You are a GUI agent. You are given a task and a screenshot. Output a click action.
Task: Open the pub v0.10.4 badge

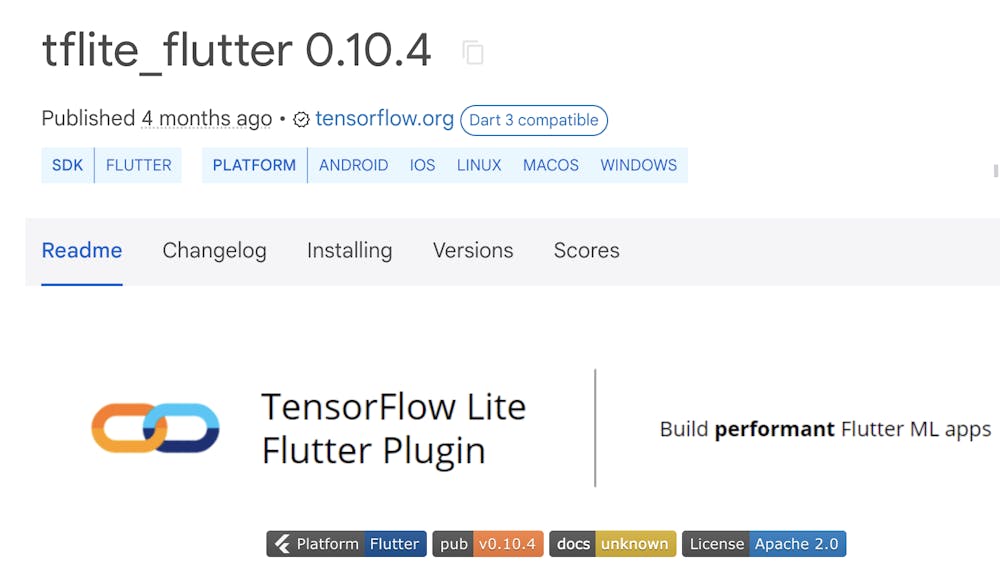click(x=488, y=544)
